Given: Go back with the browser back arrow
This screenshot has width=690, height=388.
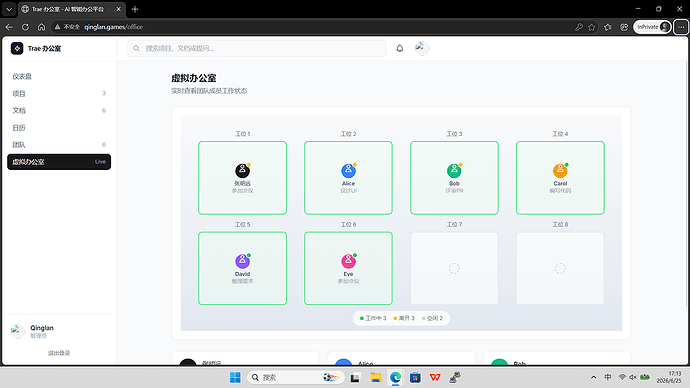Looking at the screenshot, I should 9,27.
